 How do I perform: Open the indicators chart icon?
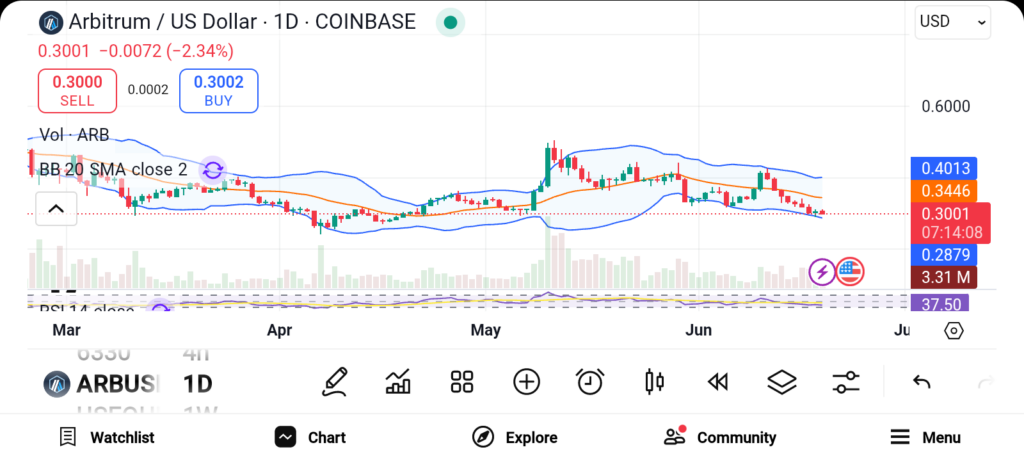(398, 381)
